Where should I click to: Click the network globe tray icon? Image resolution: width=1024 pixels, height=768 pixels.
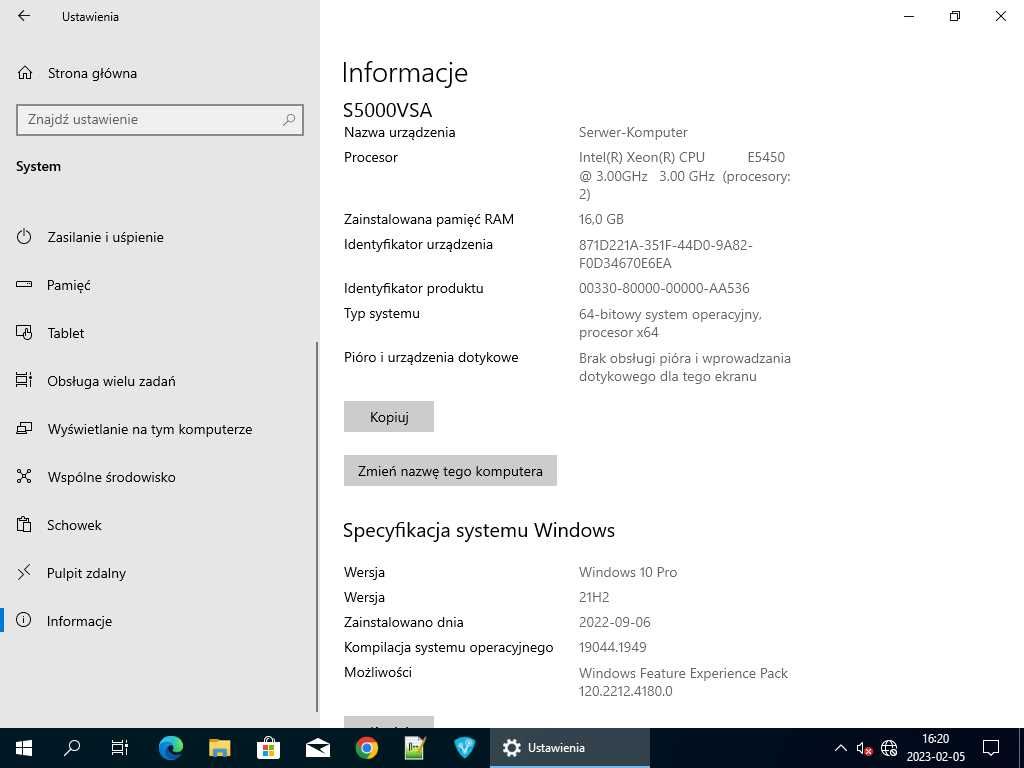coord(889,748)
